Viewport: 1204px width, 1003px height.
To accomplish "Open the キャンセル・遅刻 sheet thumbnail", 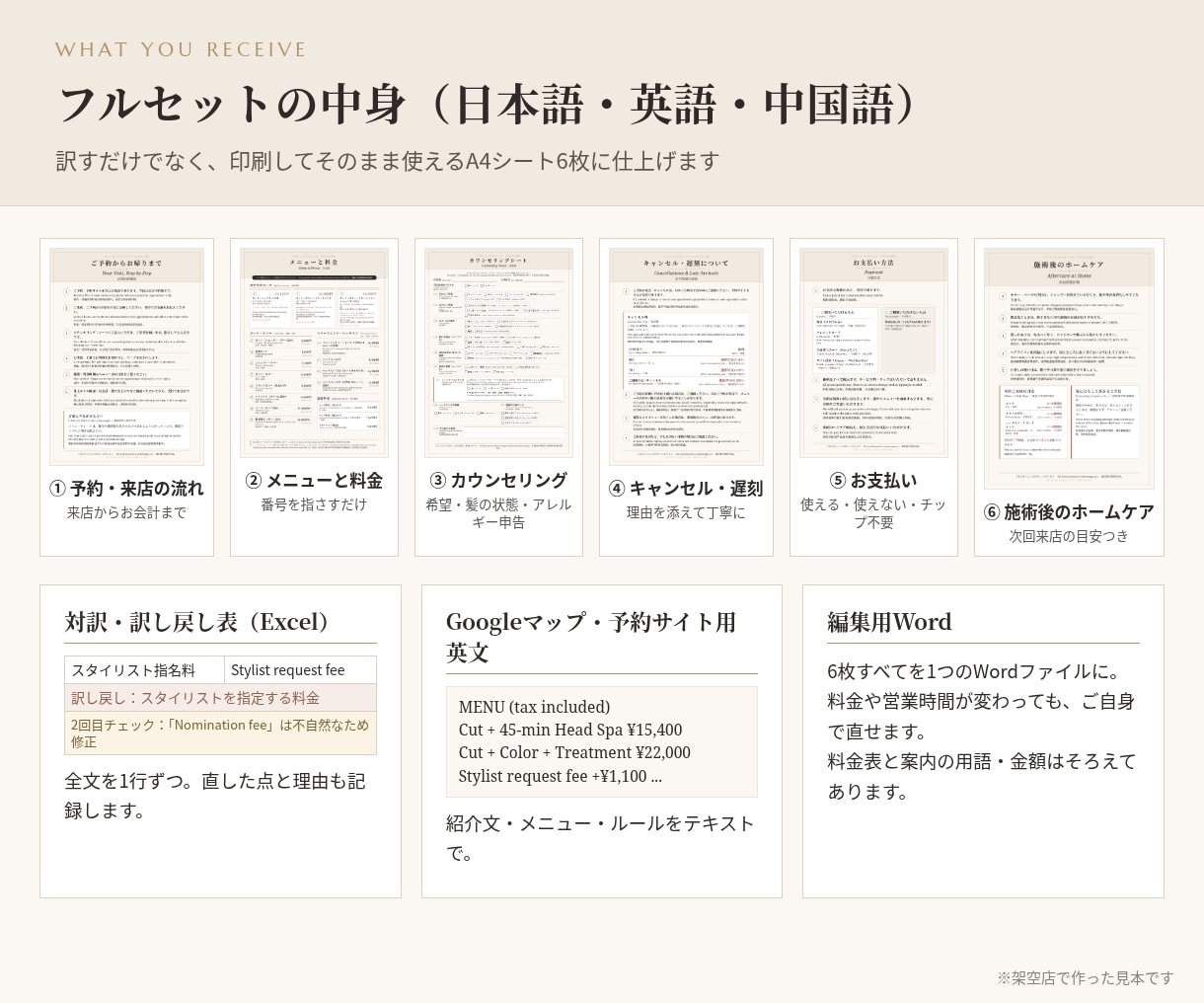I will tap(686, 356).
